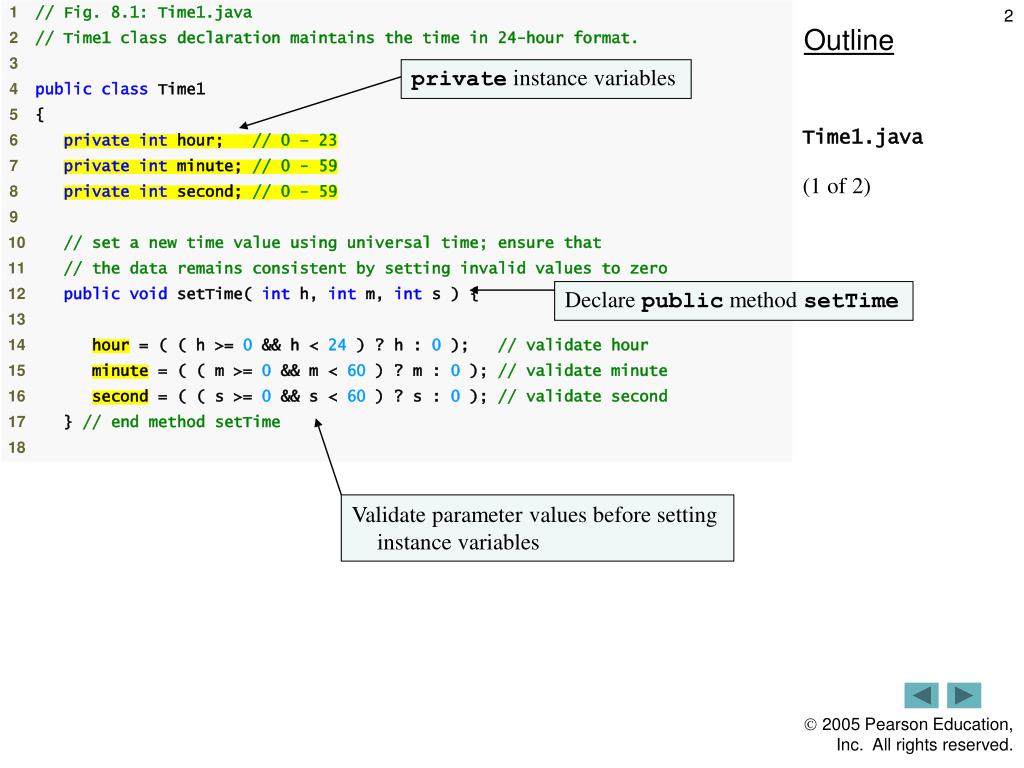Select the "private int minute;" declaration
This screenshot has width=1024, height=768.
152,166
